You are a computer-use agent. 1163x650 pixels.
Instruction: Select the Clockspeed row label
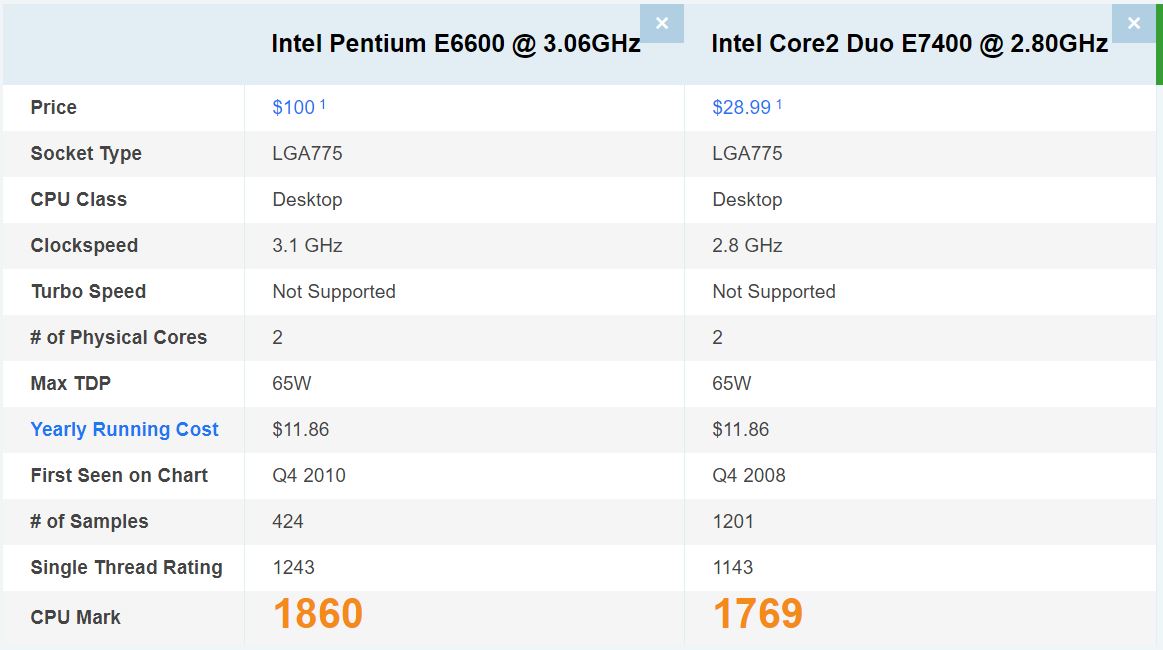[x=84, y=246]
